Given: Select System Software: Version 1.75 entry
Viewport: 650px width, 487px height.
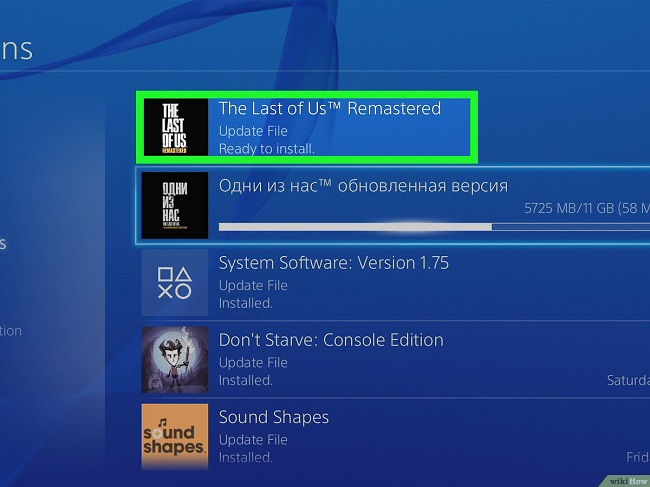Looking at the screenshot, I should tap(395, 283).
